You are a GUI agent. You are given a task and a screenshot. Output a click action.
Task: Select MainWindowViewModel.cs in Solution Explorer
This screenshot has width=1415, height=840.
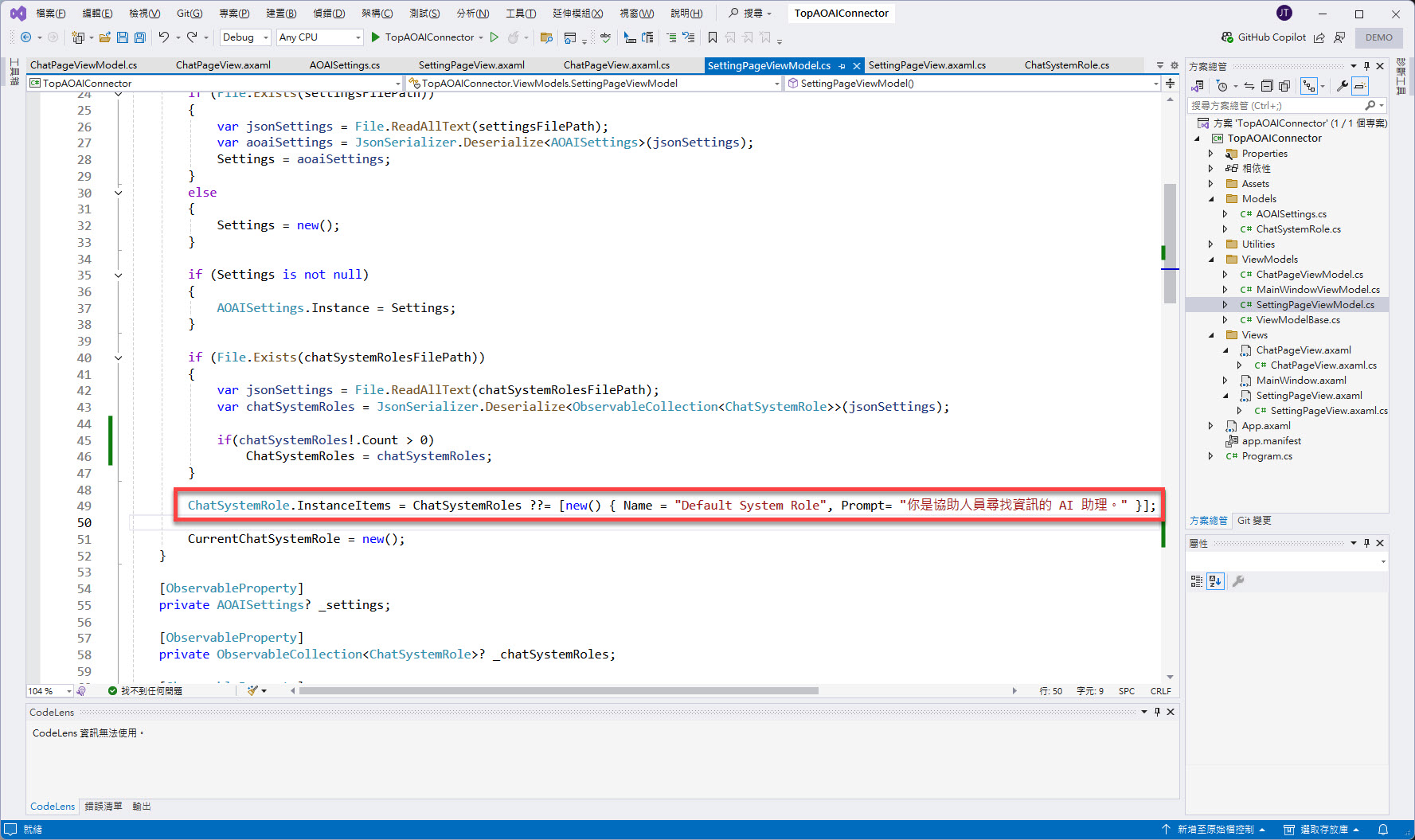coord(1317,290)
